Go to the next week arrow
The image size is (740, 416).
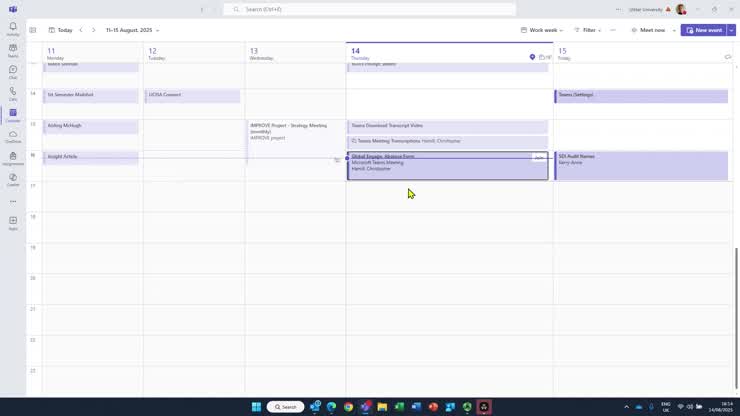(94, 30)
